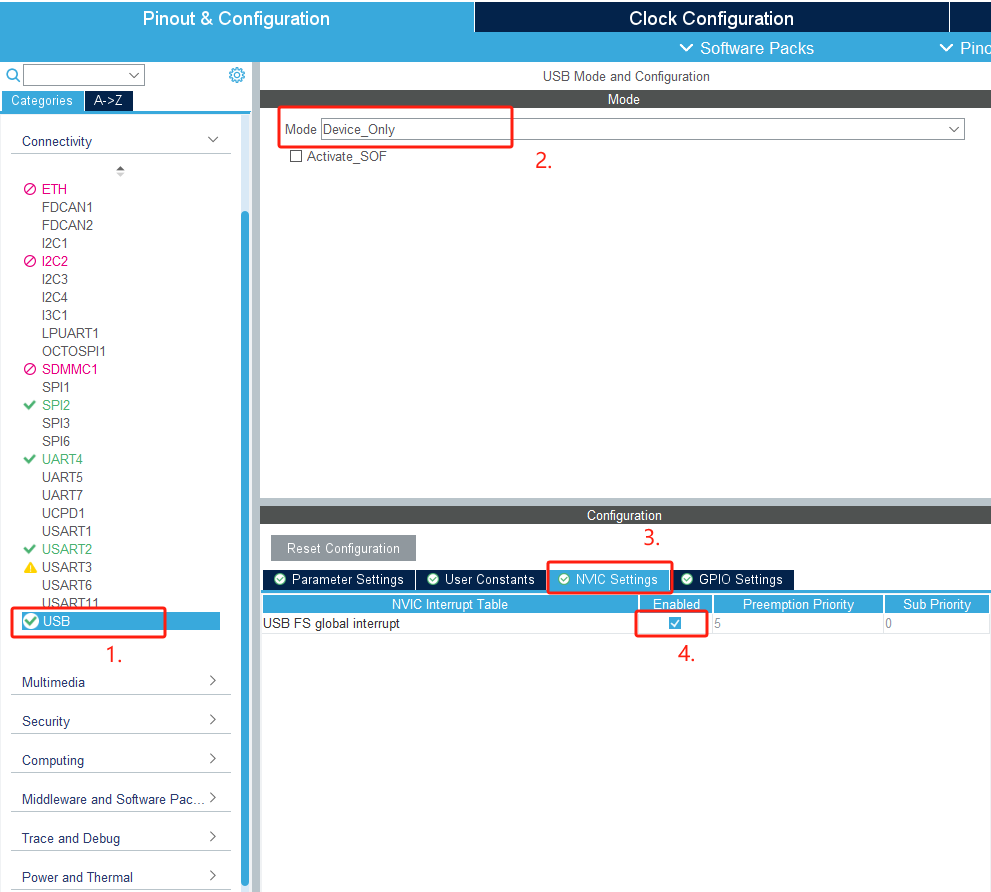Image resolution: width=991 pixels, height=892 pixels.
Task: Click the Preemption Priority column header
Action: click(x=798, y=604)
